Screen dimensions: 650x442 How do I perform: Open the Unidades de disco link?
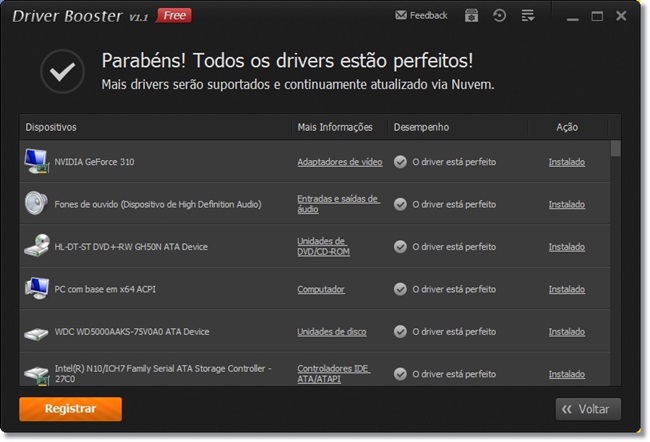332,332
